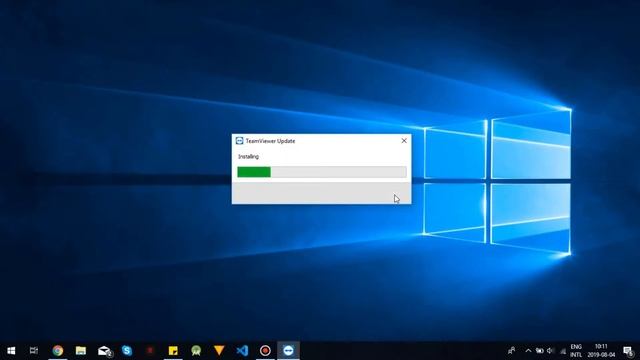
Task: Open the network status tray icon
Action: point(563,351)
